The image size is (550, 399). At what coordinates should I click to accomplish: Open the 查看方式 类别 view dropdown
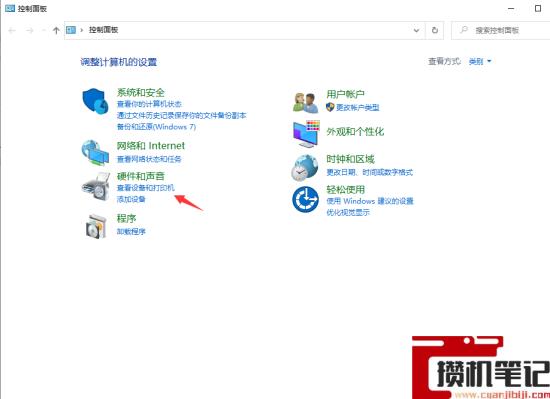coord(480,62)
